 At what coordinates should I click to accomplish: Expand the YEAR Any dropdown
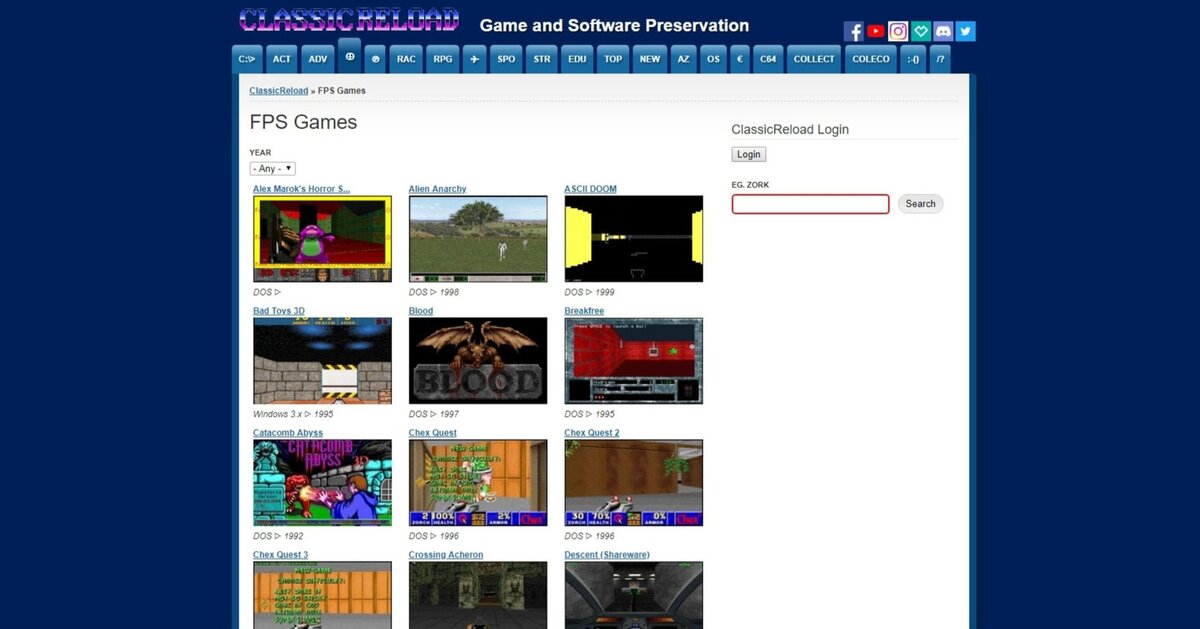pyautogui.click(x=272, y=169)
